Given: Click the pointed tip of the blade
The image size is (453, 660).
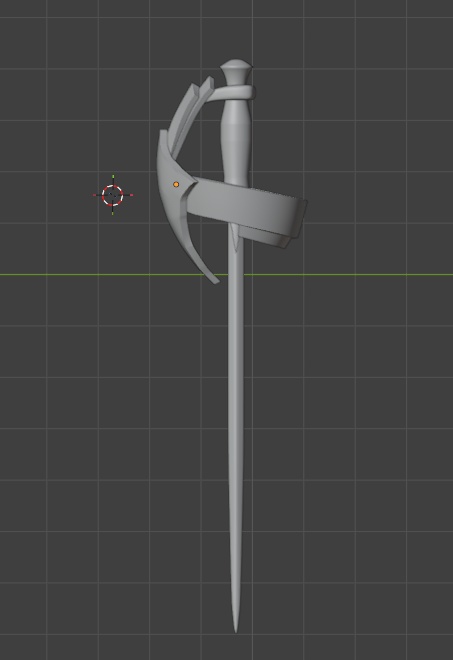Looking at the screenshot, I should point(236,623).
